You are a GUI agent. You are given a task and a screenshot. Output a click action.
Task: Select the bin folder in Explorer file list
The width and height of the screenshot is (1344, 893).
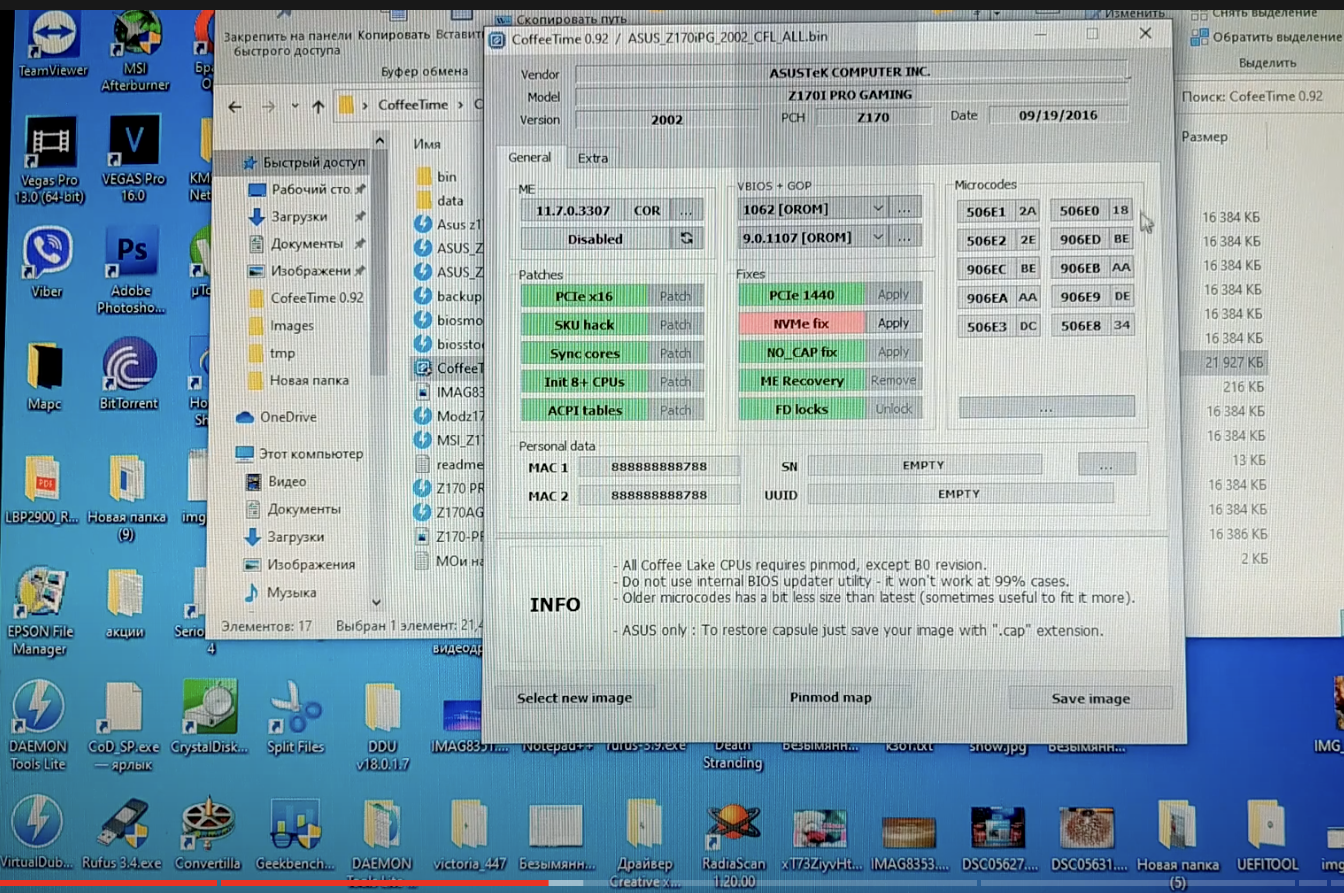[x=436, y=176]
